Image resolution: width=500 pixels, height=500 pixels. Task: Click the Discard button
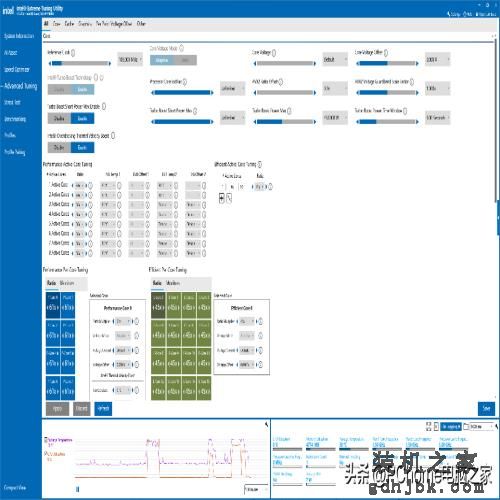coord(82,409)
